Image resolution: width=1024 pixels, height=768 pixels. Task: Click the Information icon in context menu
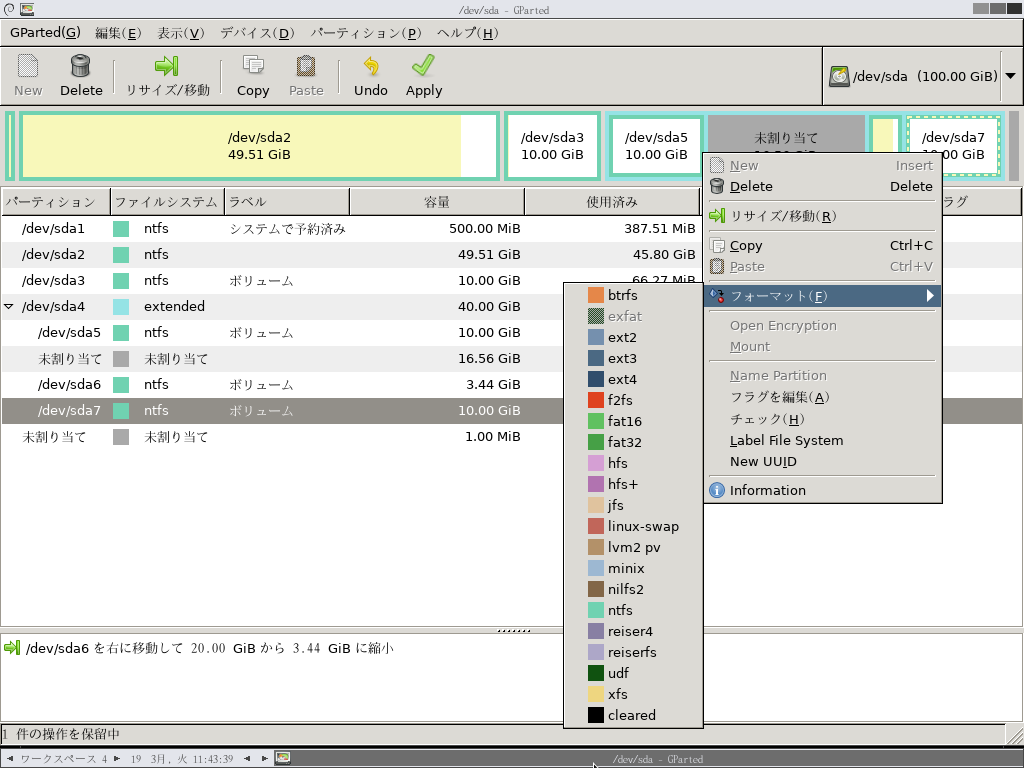pos(717,490)
